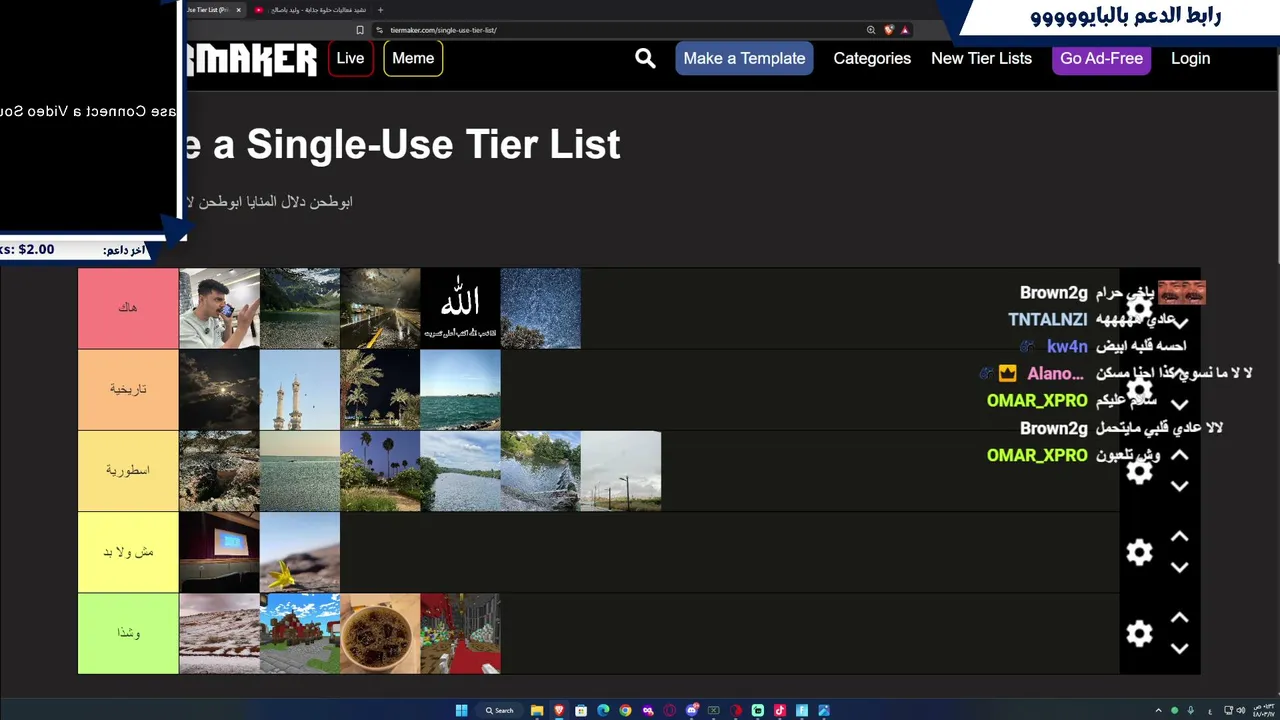The width and height of the screenshot is (1280, 720).
Task: Open TikTok from the taskbar
Action: 779,711
